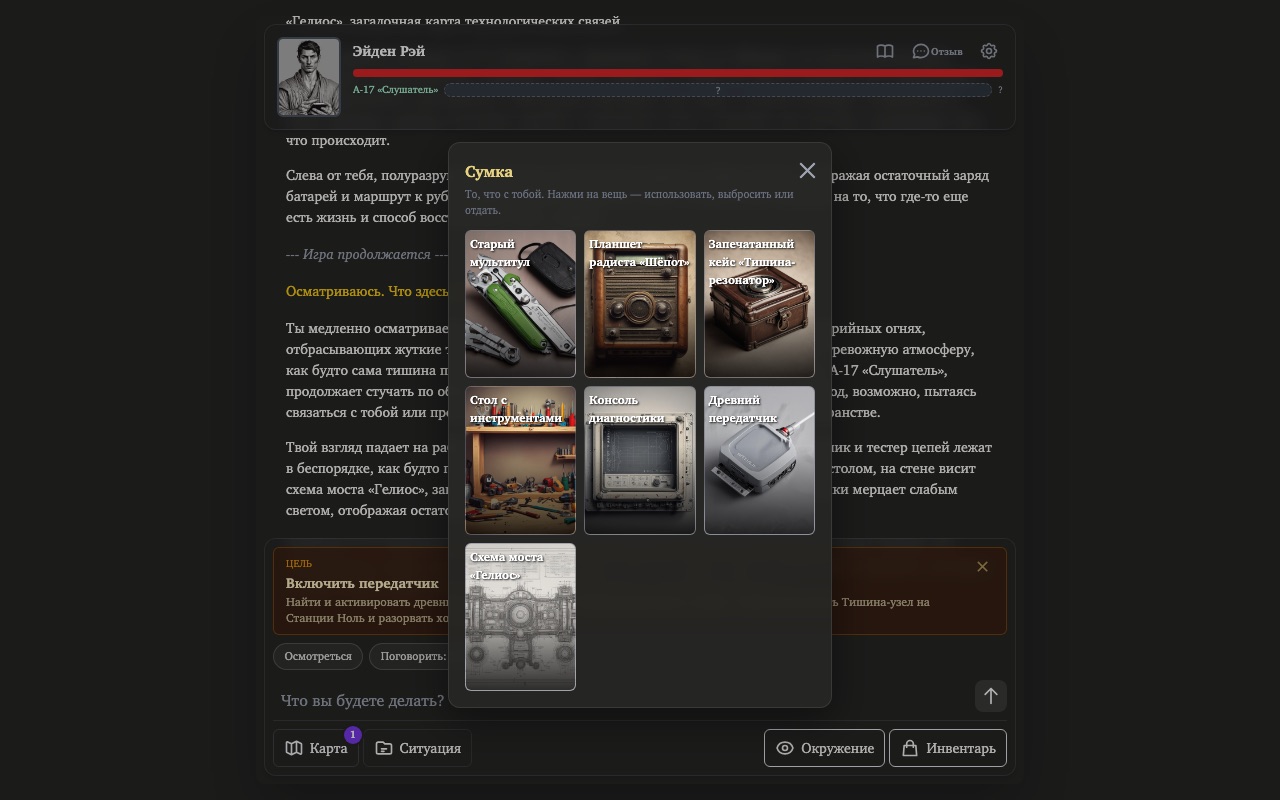Open the Схема моста «Гелиос» item
The height and width of the screenshot is (800, 1280).
[x=520, y=617]
